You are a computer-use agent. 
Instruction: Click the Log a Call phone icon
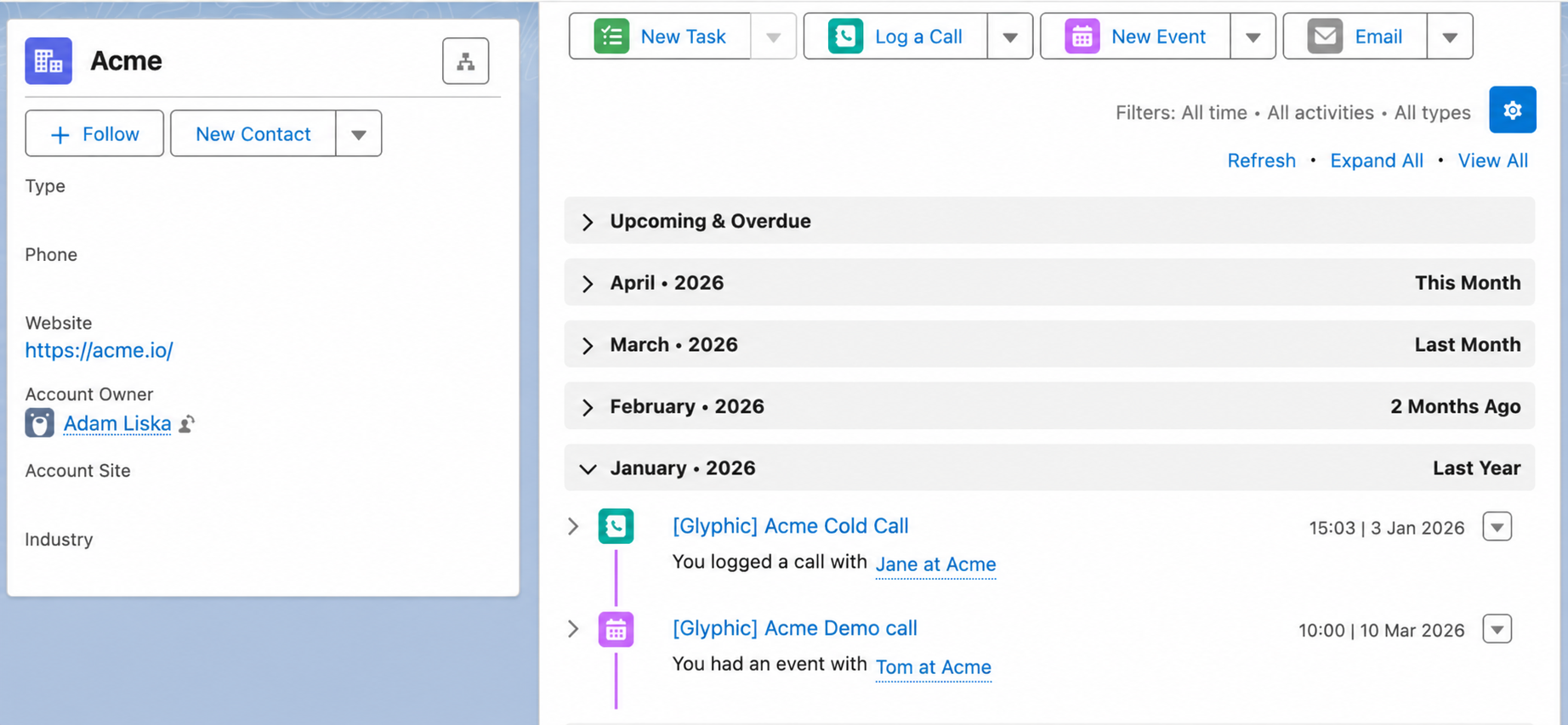pos(845,37)
